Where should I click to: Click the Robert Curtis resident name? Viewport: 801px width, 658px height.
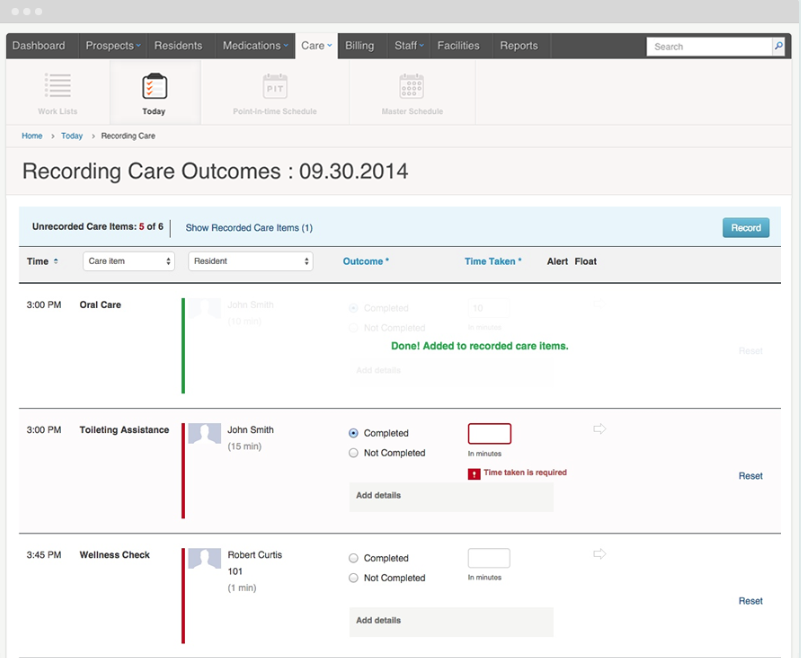[255, 555]
